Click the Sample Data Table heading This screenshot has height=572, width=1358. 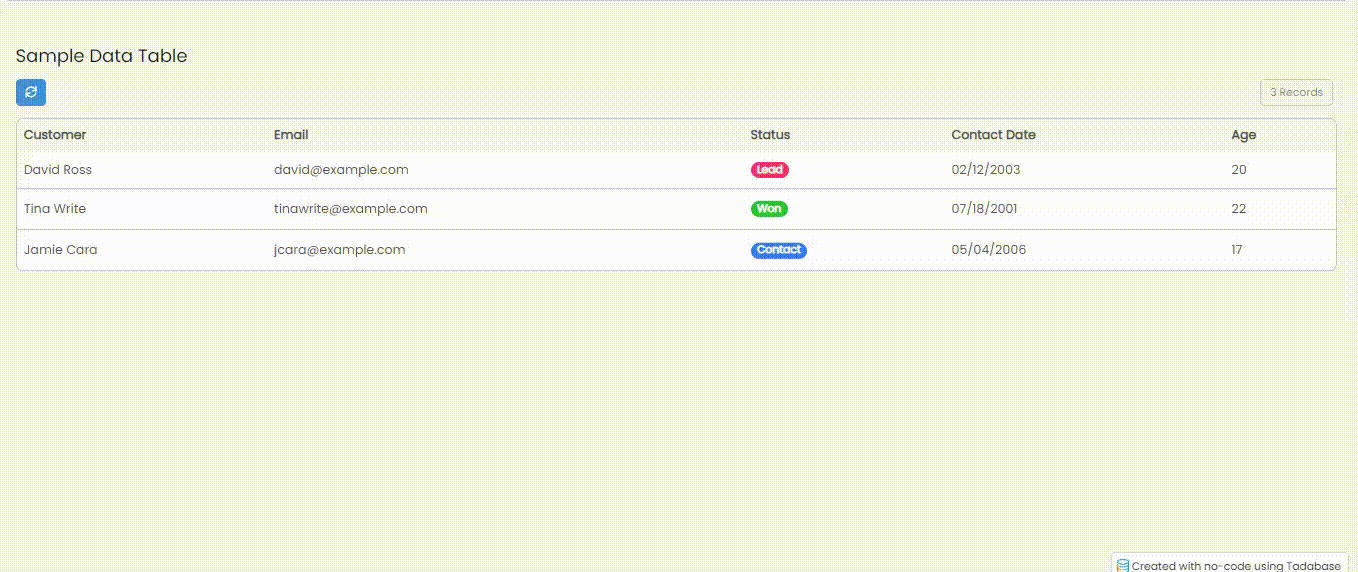pyautogui.click(x=101, y=56)
